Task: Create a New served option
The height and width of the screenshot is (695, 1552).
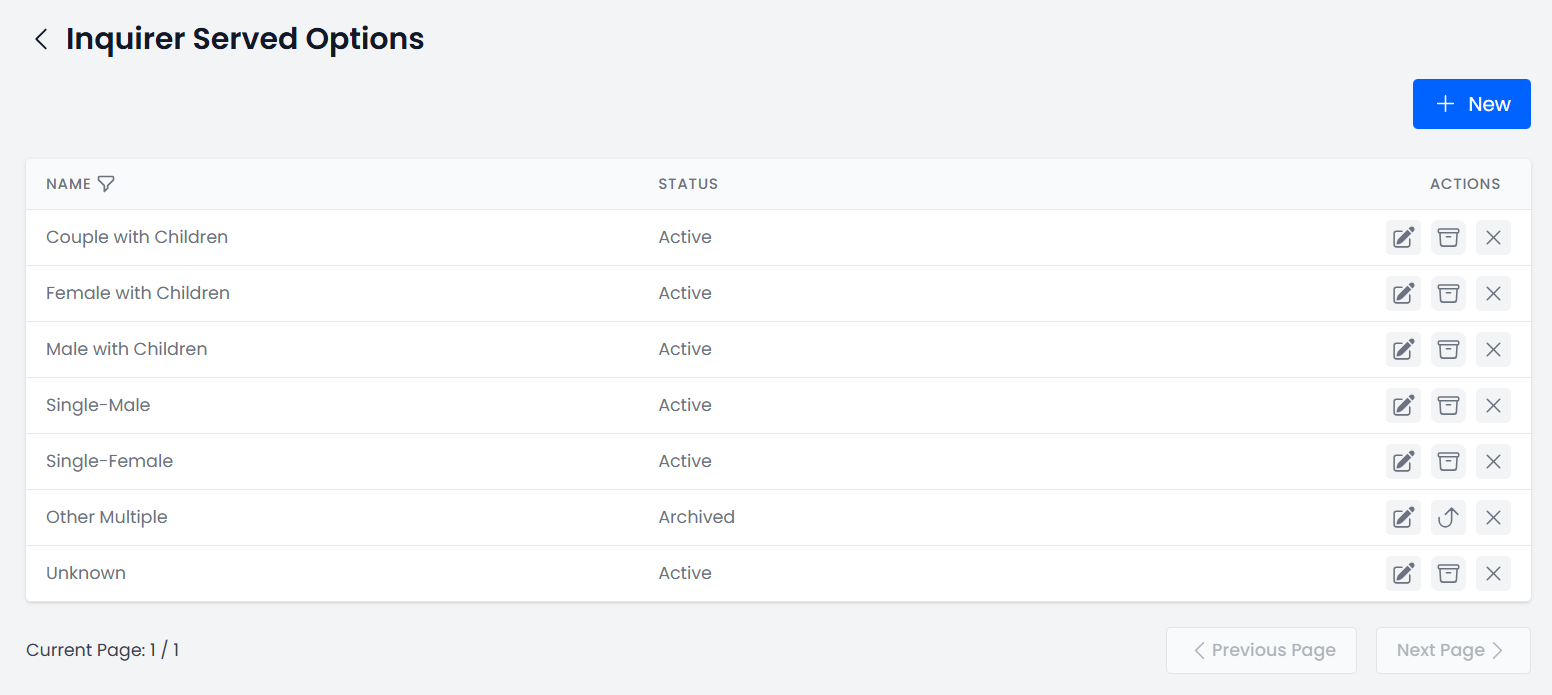Action: tap(1471, 104)
